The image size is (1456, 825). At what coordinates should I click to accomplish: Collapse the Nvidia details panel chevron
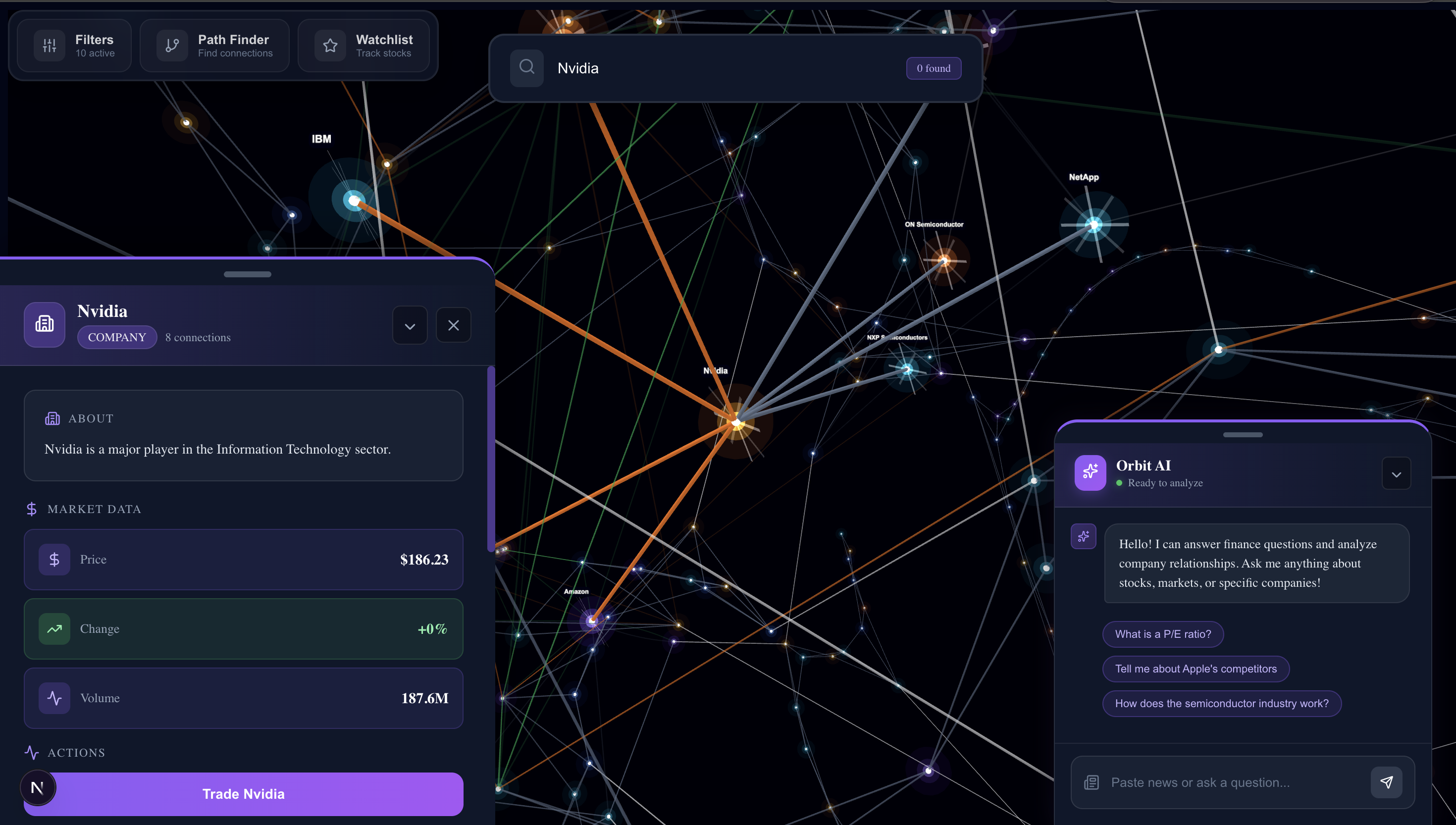pos(410,325)
